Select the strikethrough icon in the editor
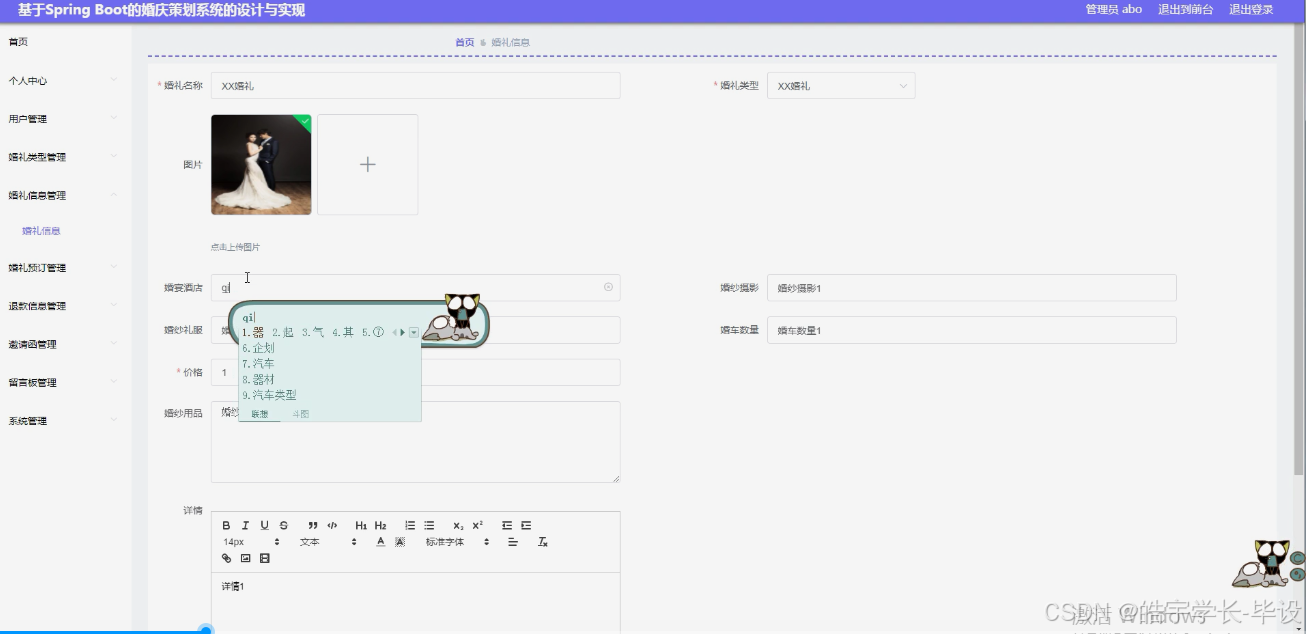This screenshot has width=1306, height=634. pos(283,524)
